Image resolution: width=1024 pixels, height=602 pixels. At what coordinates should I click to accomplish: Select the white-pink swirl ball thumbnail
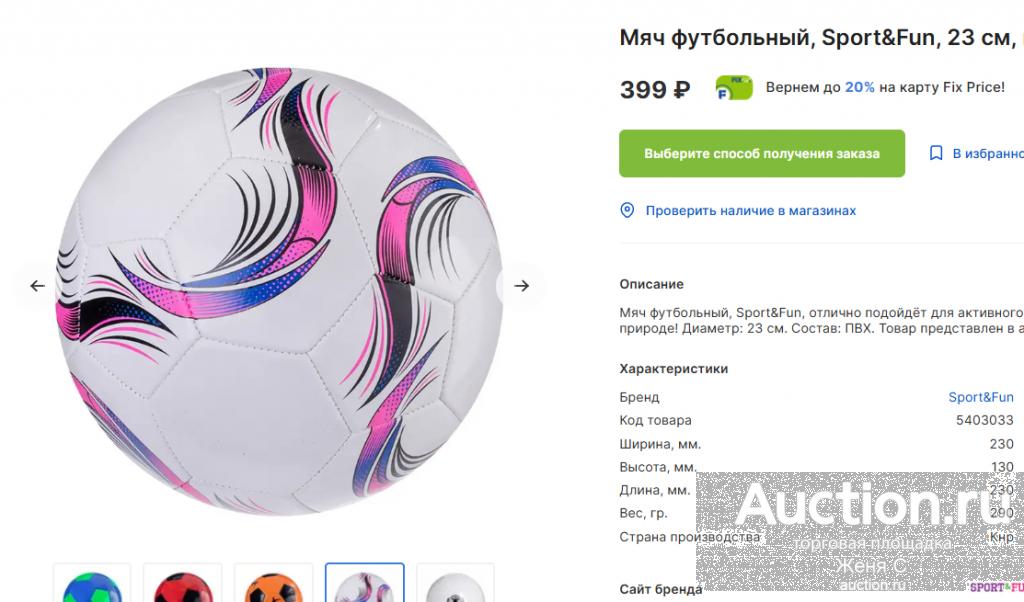click(364, 585)
